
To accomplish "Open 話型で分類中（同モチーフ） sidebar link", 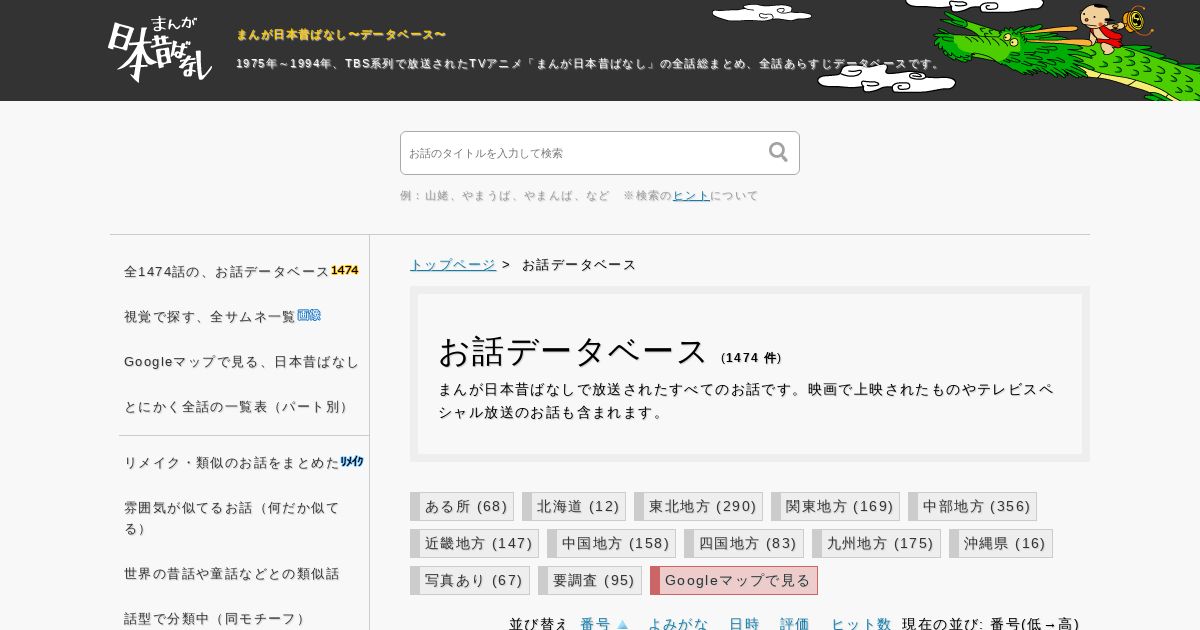I will (x=218, y=619).
